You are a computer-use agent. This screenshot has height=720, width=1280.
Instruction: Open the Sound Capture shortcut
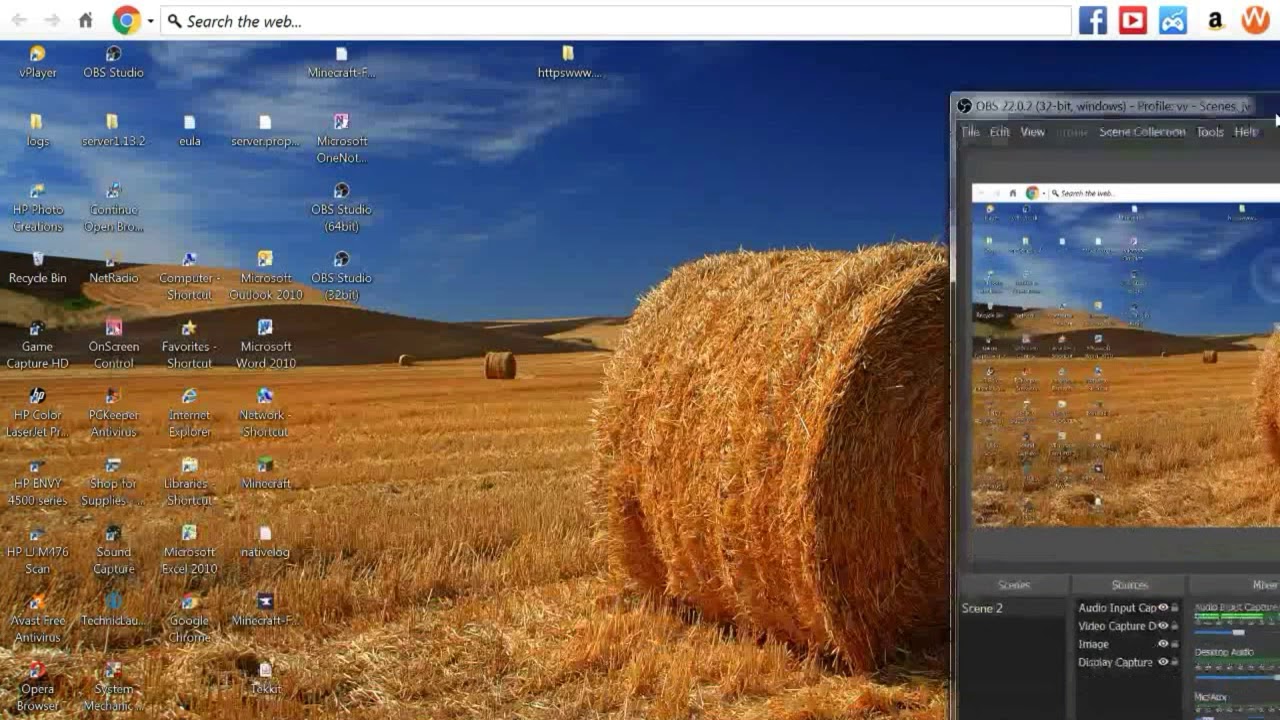(113, 550)
